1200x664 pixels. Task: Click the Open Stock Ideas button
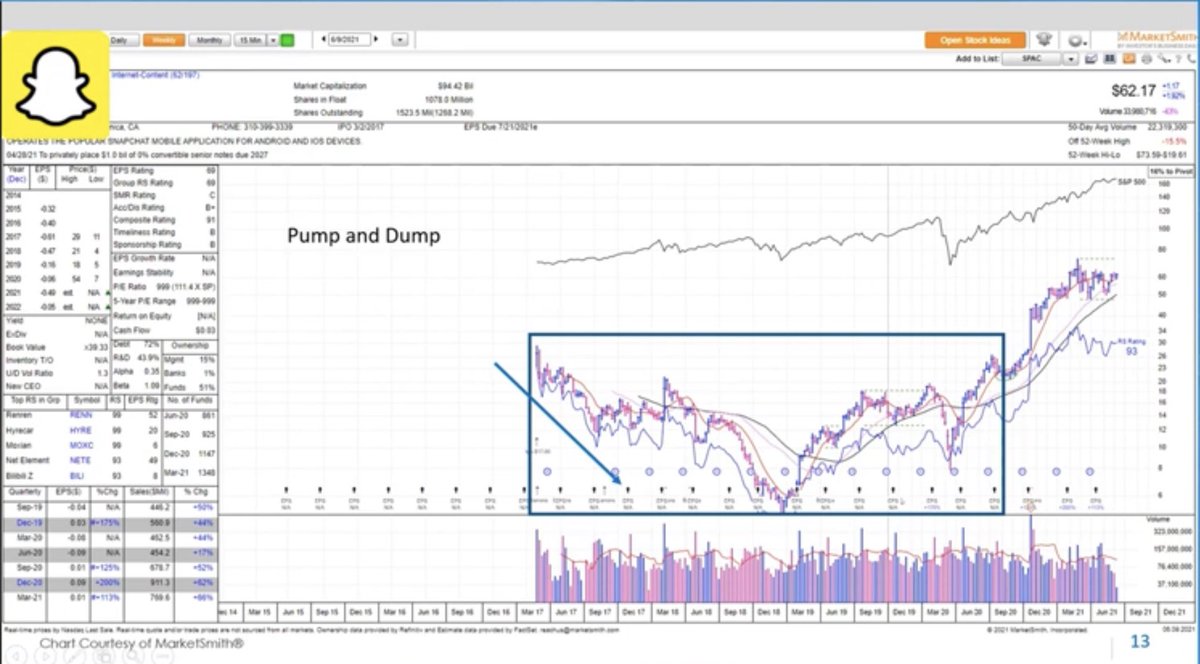(975, 40)
